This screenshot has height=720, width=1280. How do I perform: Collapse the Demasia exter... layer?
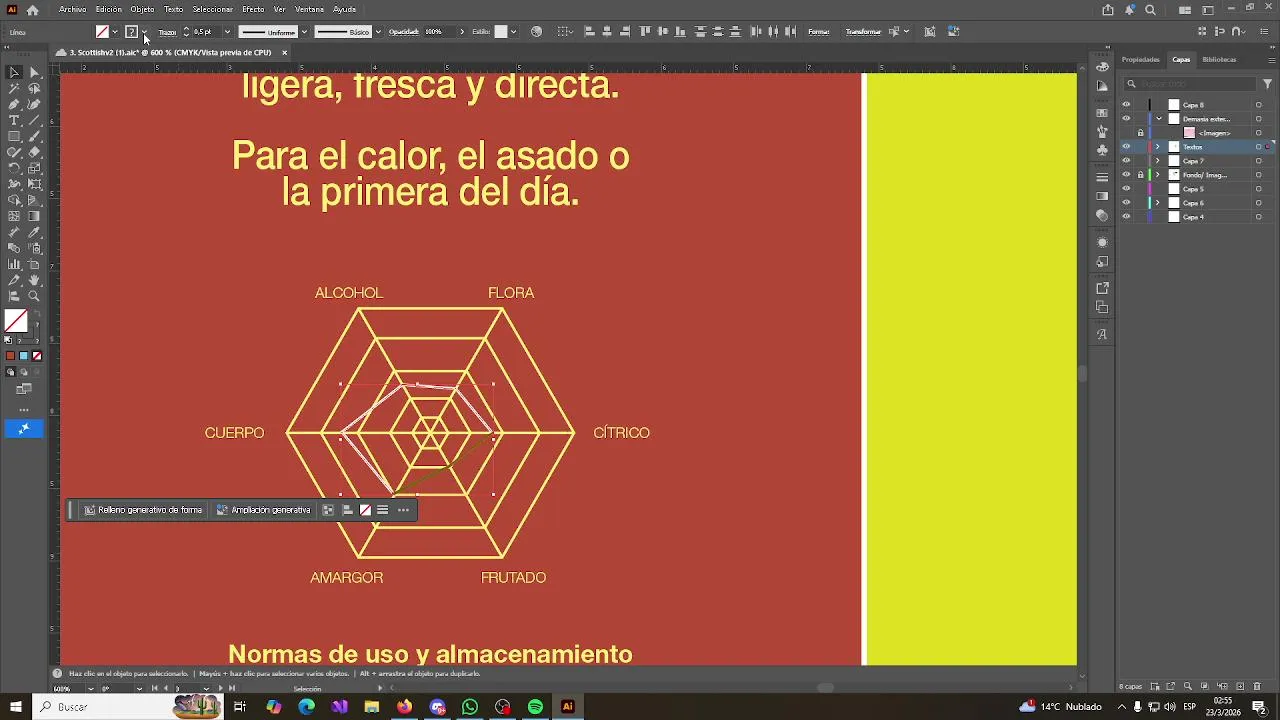[x=1159, y=119]
